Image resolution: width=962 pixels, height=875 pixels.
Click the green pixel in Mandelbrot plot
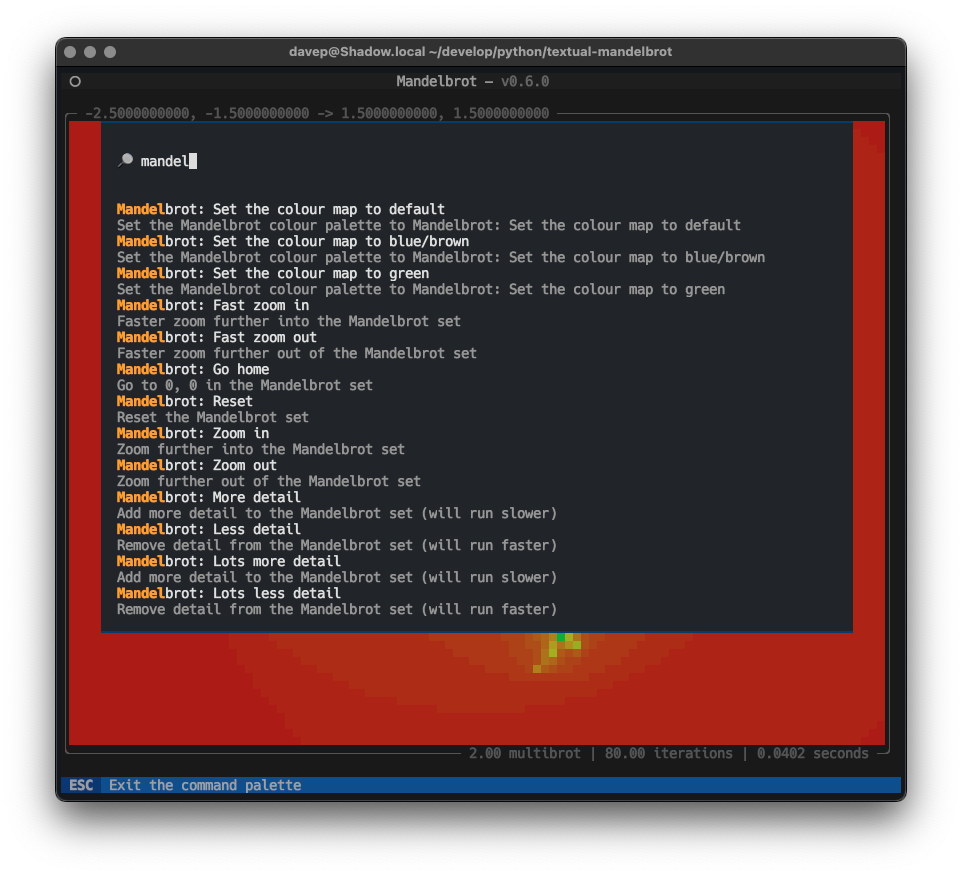pos(561,637)
